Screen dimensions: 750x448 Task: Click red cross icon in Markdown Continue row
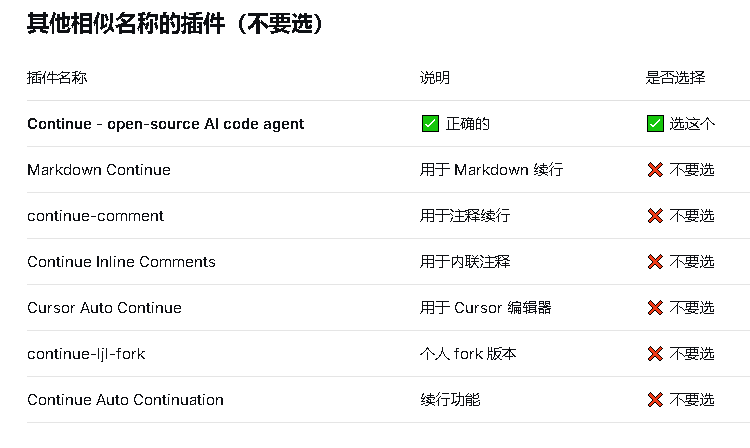[655, 170]
